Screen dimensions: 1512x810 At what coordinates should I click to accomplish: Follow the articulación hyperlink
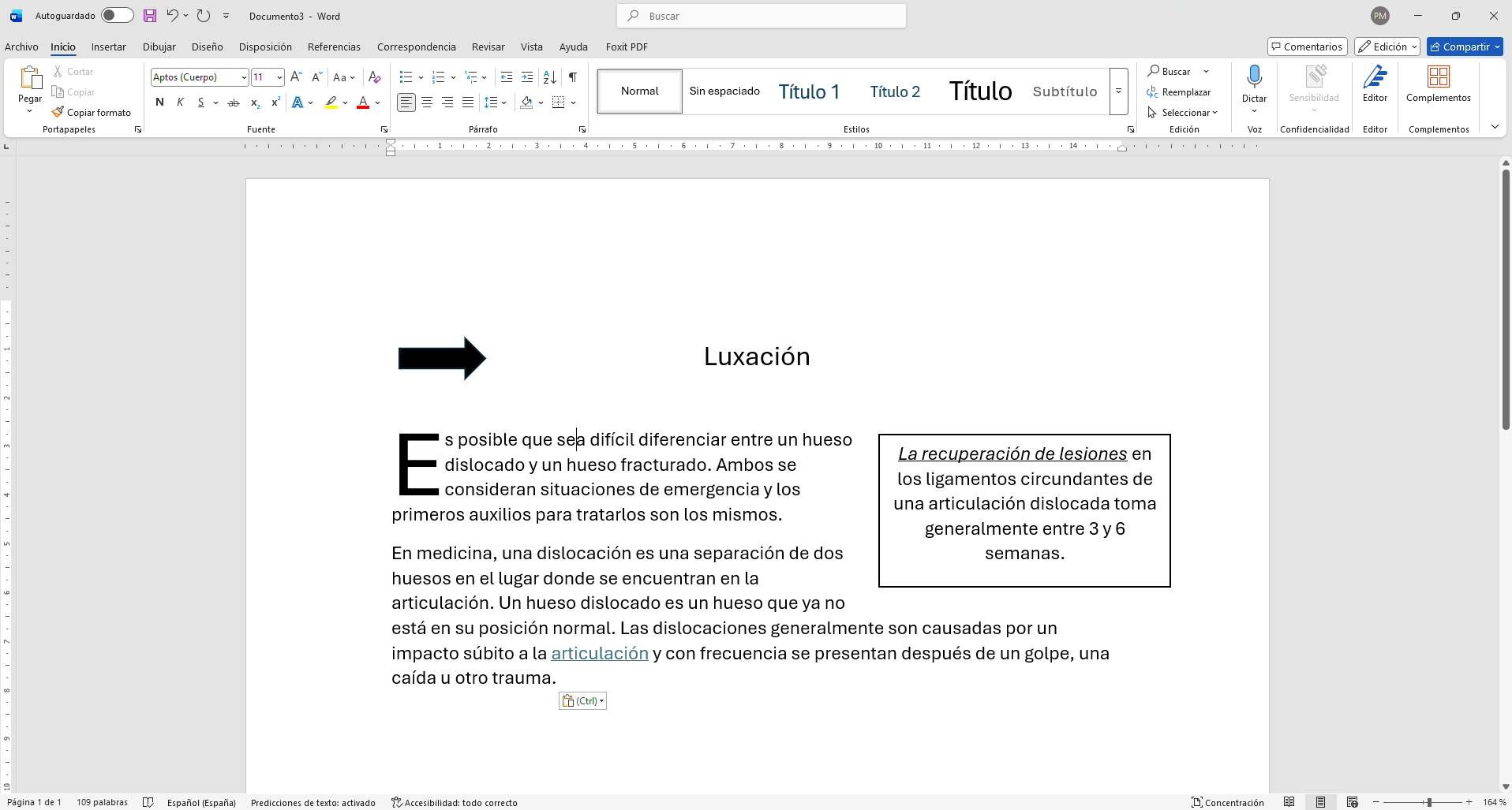(x=600, y=653)
